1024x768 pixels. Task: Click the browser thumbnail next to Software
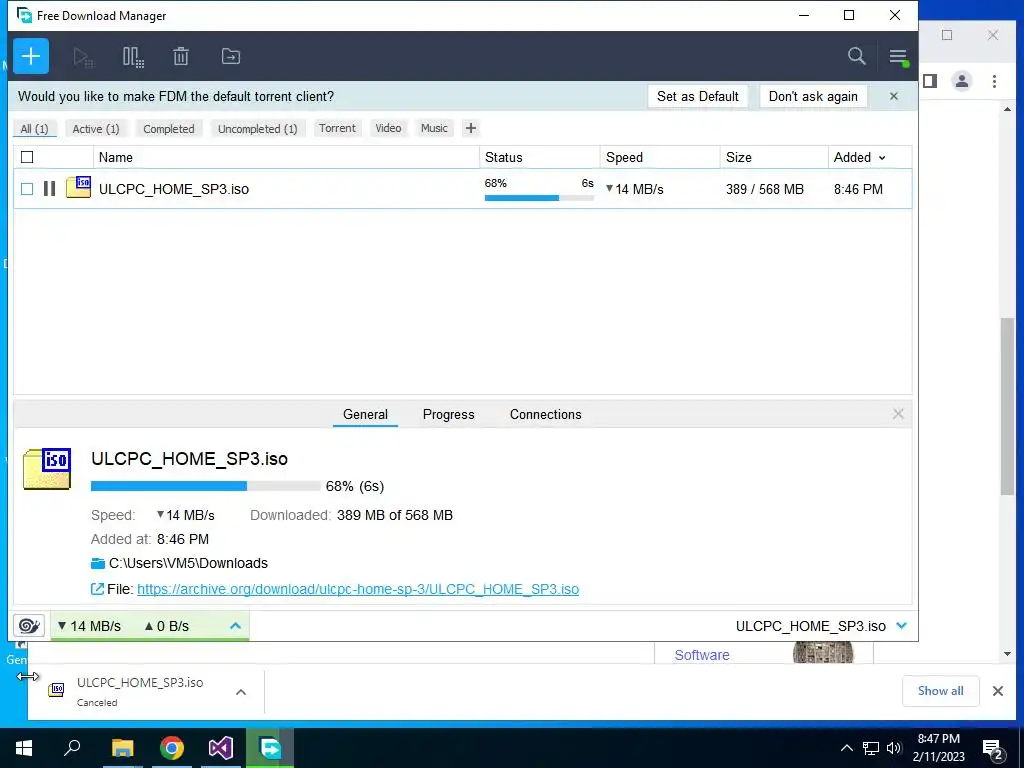pyautogui.click(x=823, y=652)
